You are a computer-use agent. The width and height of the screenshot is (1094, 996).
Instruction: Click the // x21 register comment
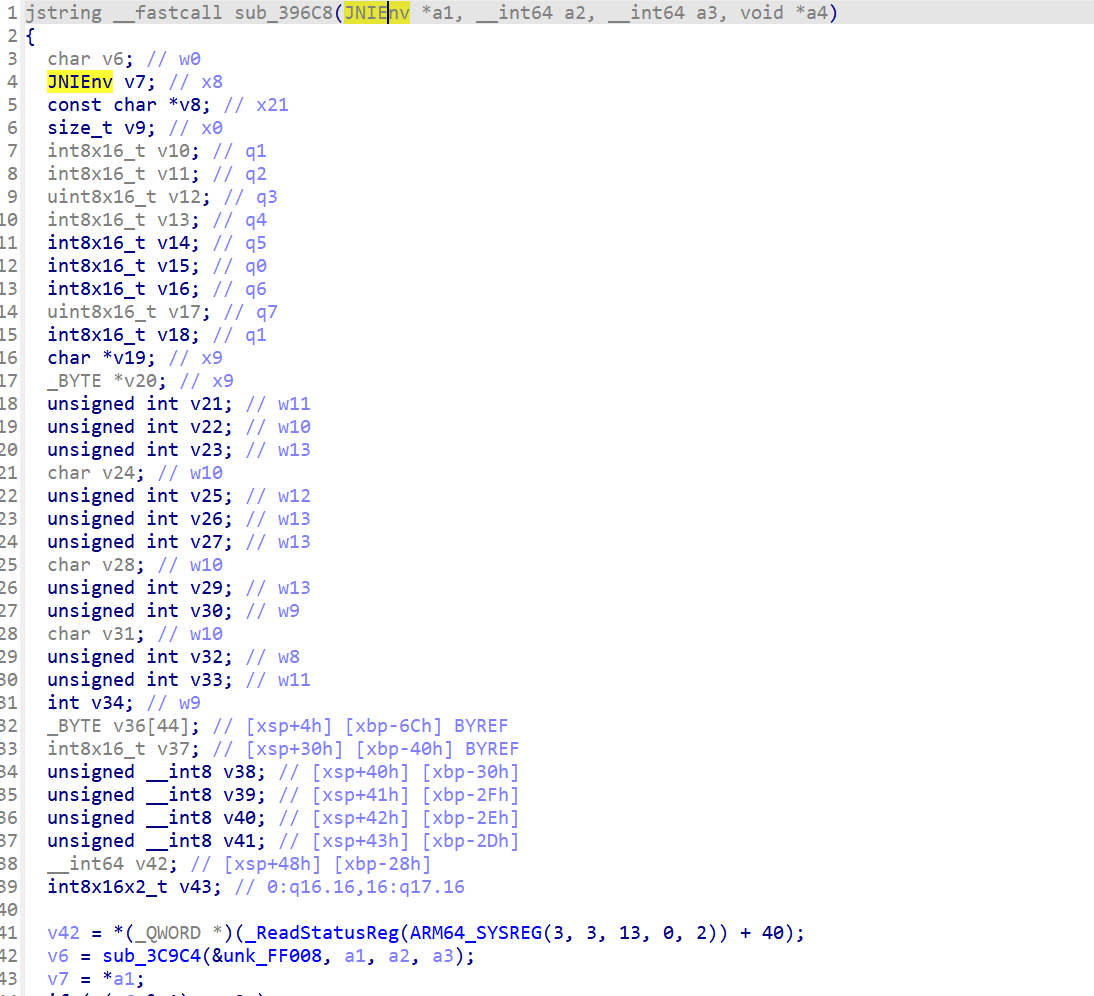(256, 105)
